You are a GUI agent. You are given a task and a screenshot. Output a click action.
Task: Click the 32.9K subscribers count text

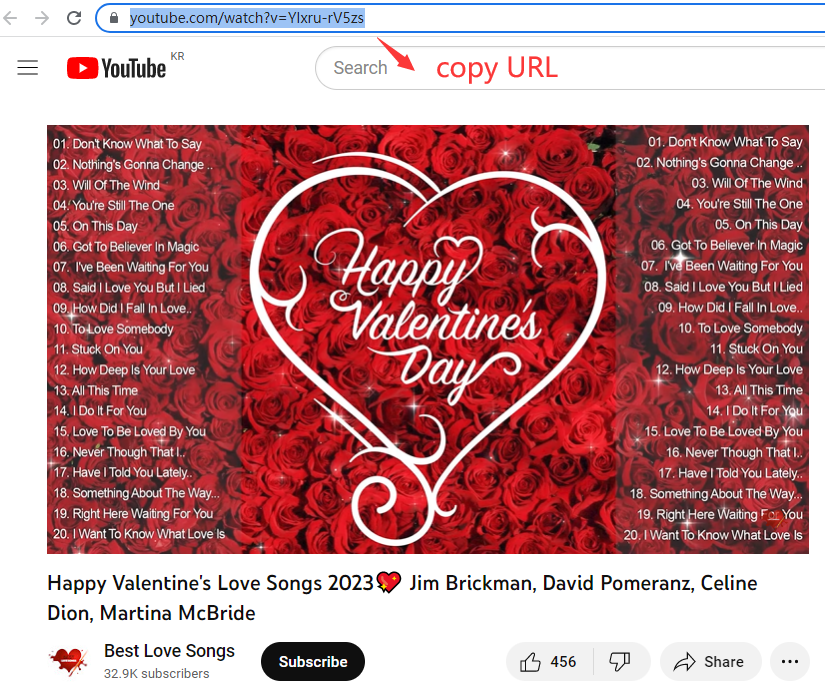click(157, 674)
